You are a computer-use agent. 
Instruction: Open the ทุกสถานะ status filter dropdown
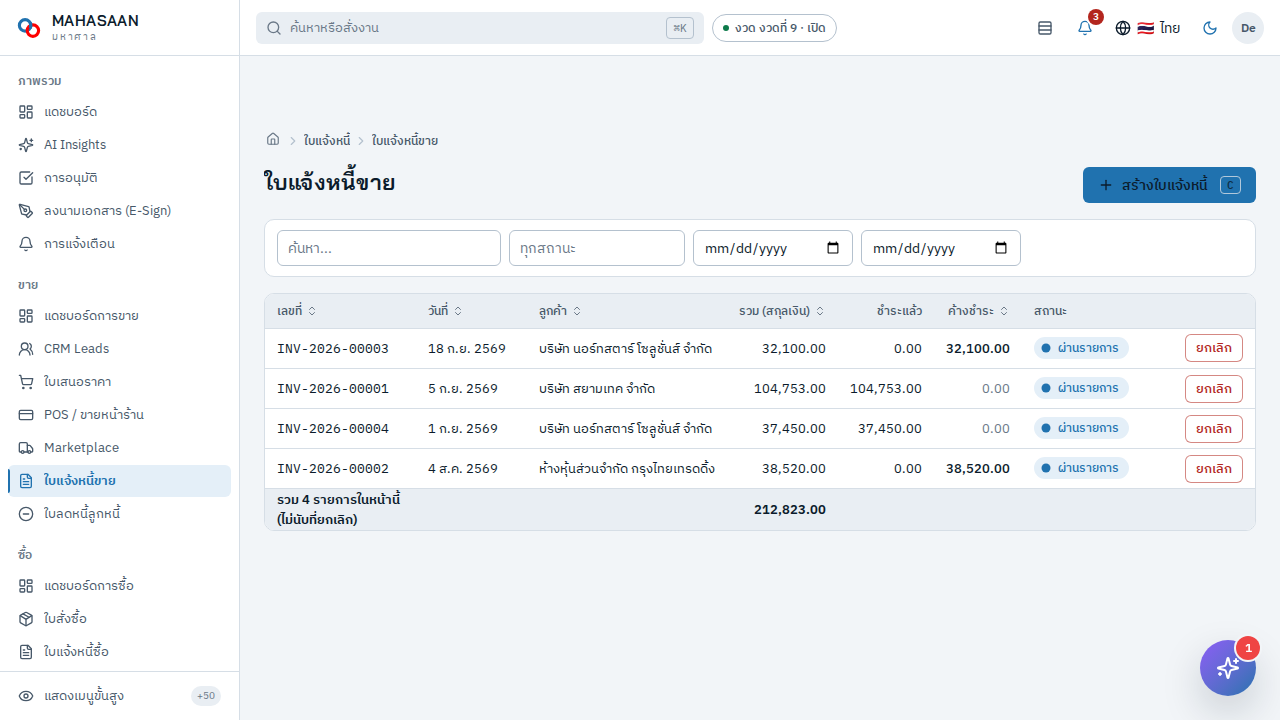click(x=597, y=248)
